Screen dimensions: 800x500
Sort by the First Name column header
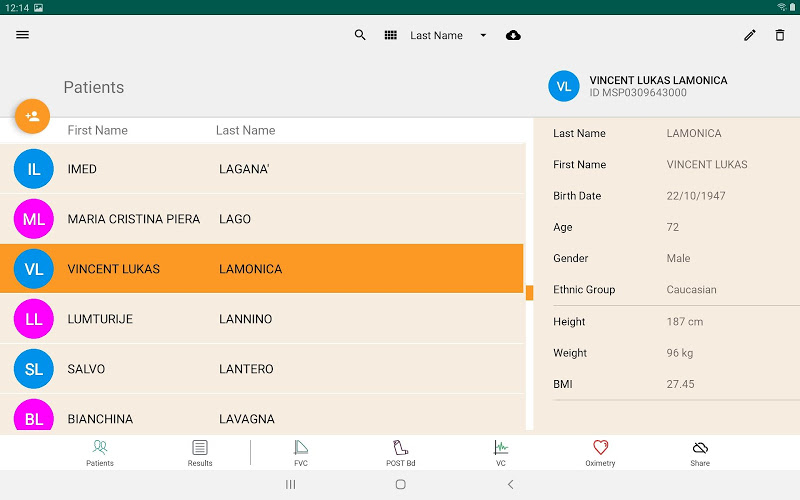coord(97,130)
